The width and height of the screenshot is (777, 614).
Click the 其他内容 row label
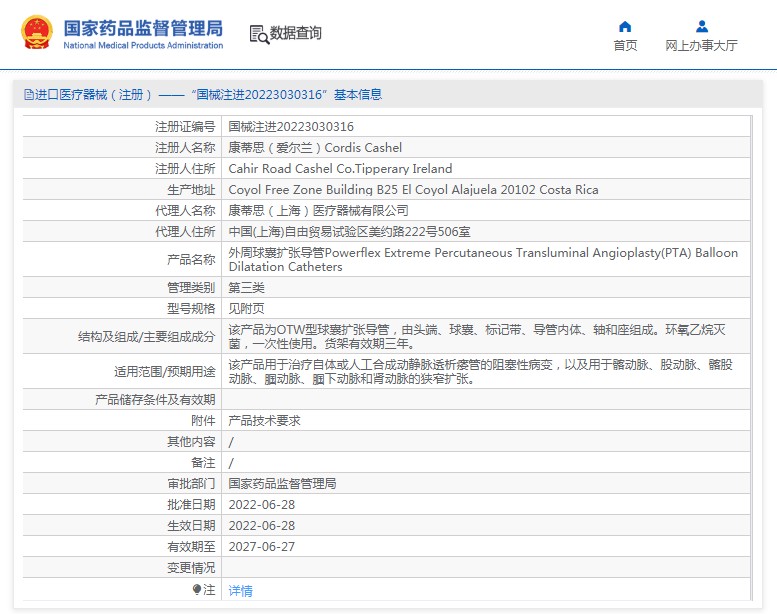point(191,442)
